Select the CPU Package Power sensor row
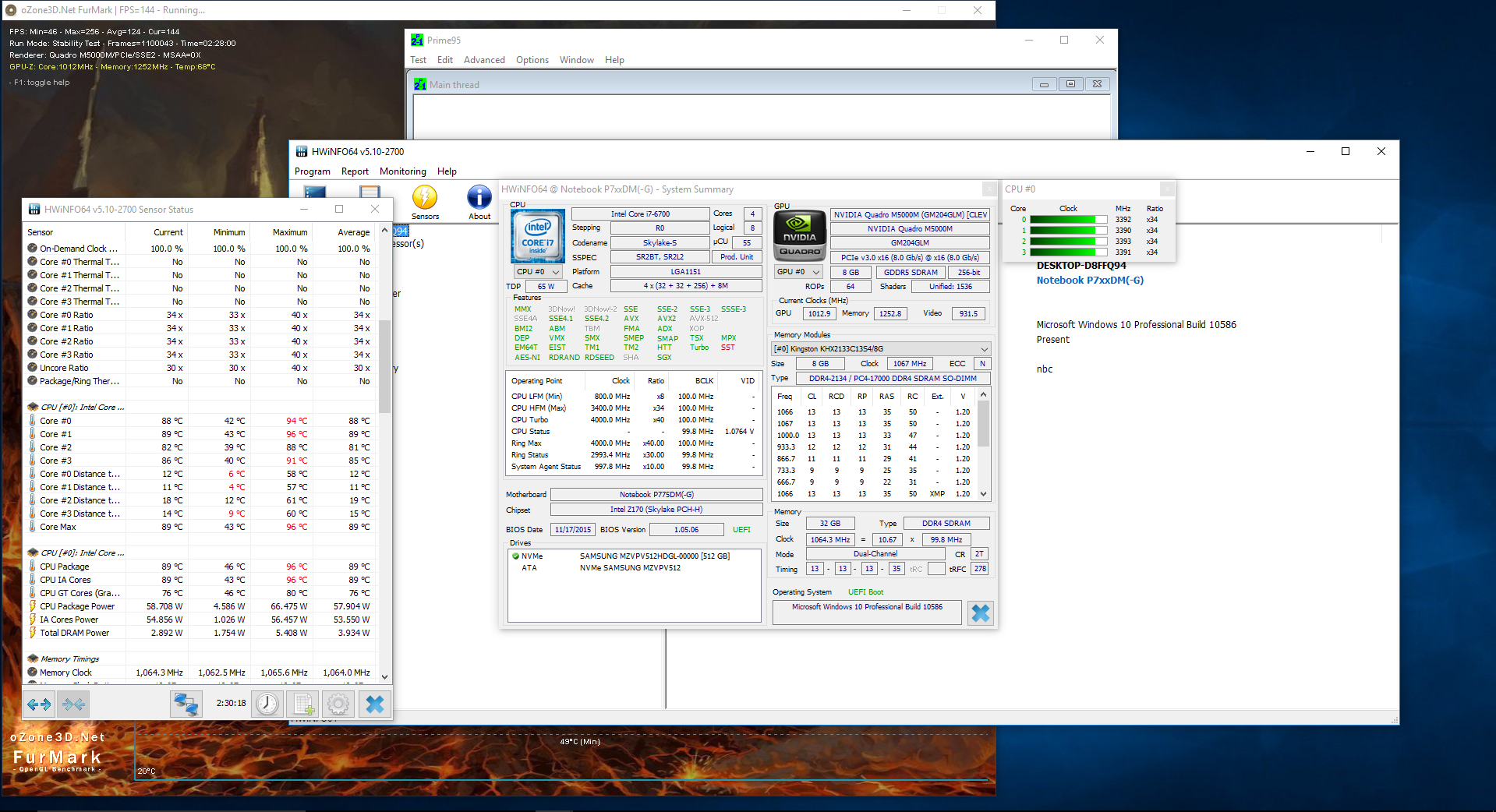 coord(200,606)
